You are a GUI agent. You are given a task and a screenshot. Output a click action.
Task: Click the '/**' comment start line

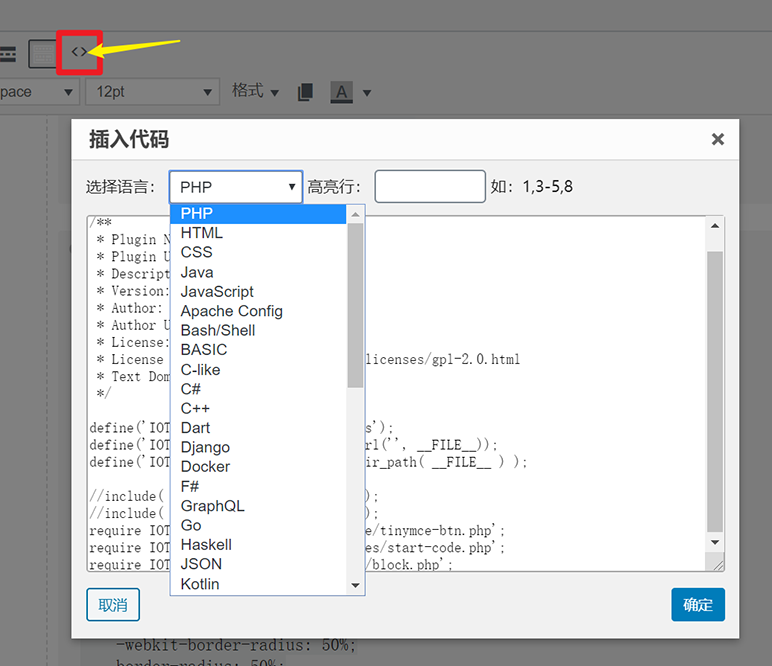tap(101, 222)
